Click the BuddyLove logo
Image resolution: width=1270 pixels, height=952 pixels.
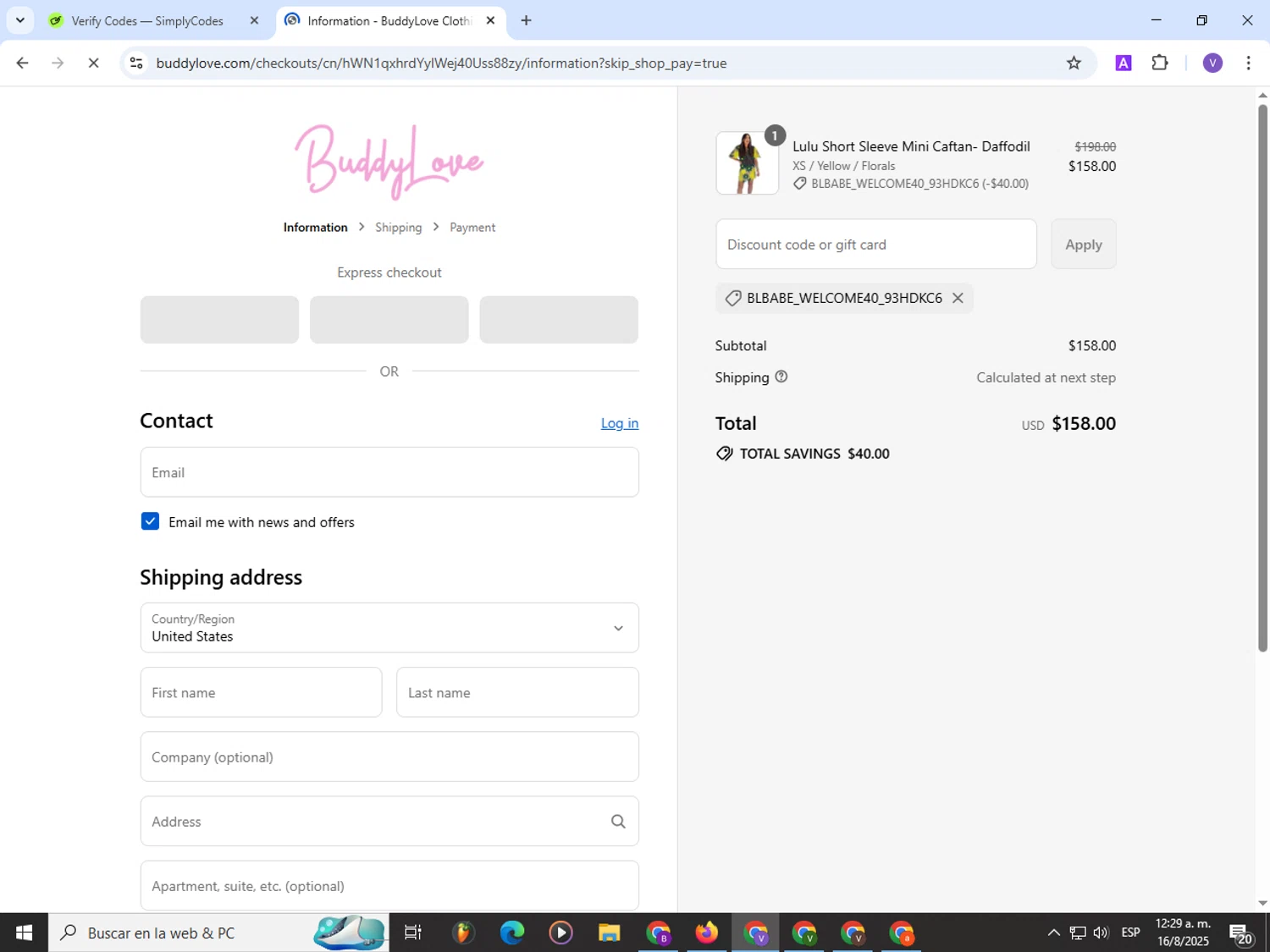389,162
